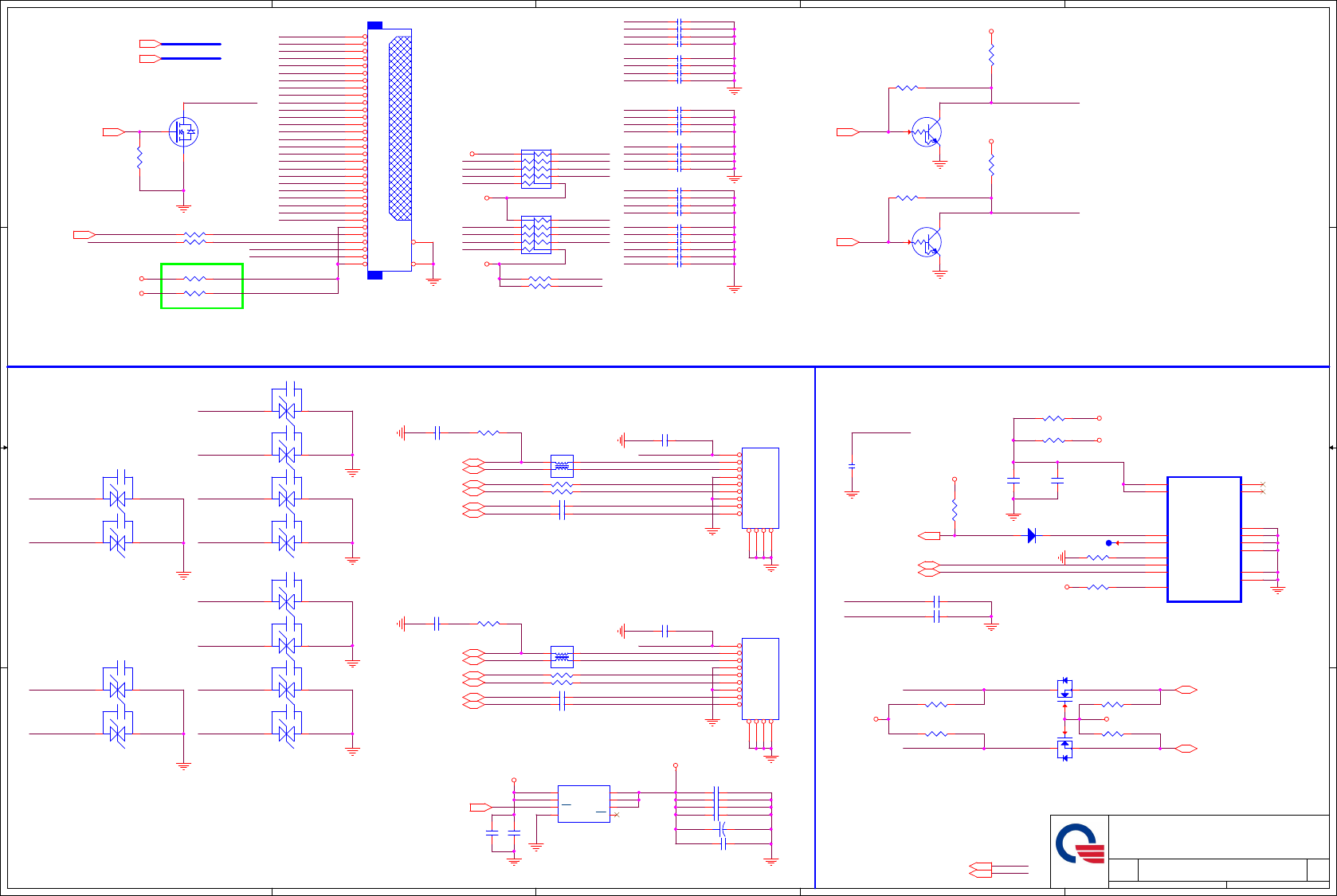Select the diode symbol left of the large blue IC

tap(1032, 536)
